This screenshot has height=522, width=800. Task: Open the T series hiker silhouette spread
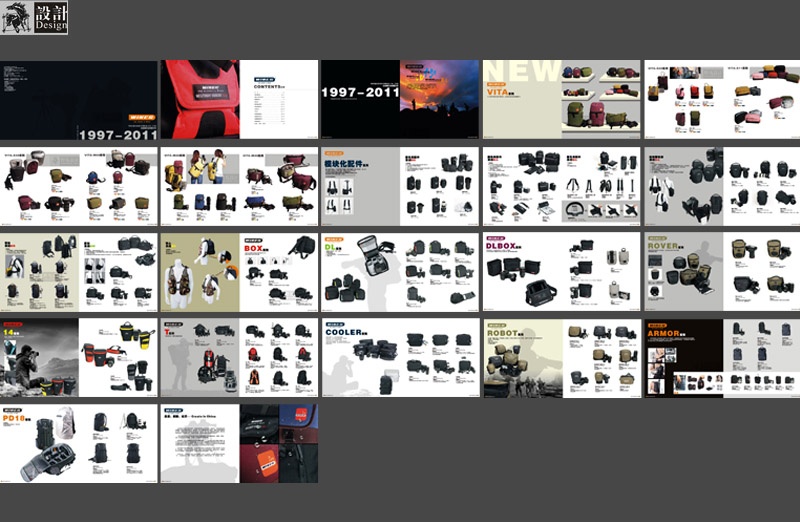pyautogui.click(x=239, y=358)
